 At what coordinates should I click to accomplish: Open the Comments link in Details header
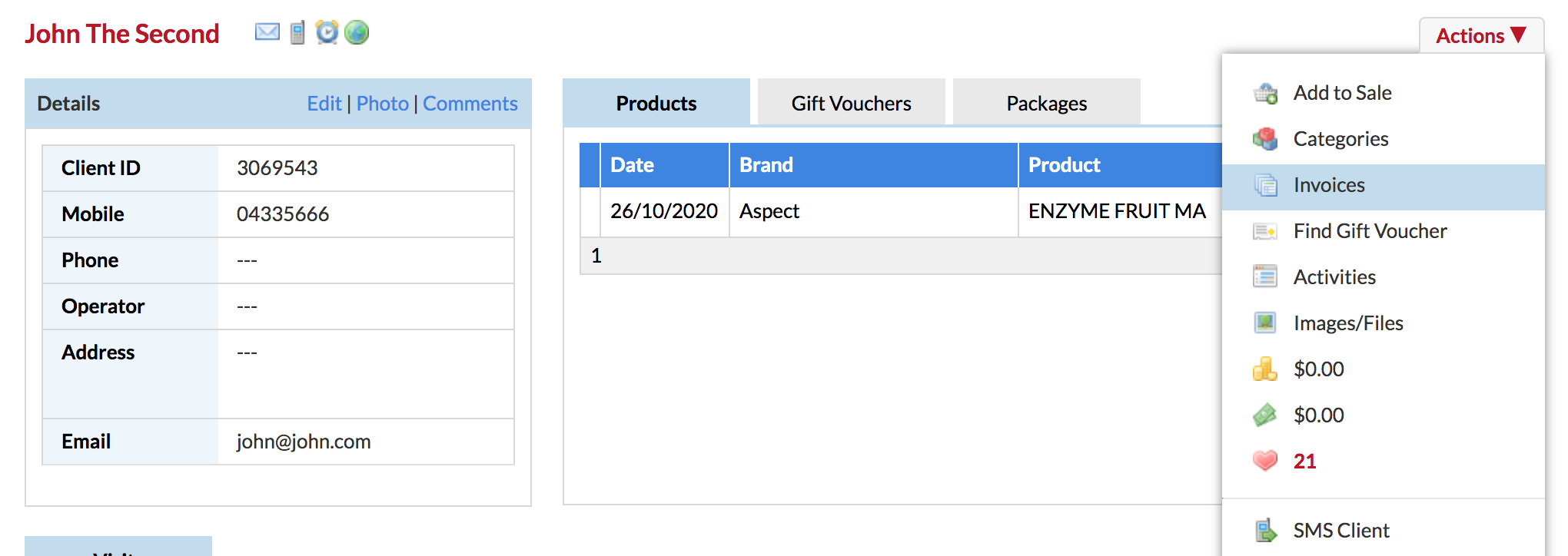pos(470,104)
